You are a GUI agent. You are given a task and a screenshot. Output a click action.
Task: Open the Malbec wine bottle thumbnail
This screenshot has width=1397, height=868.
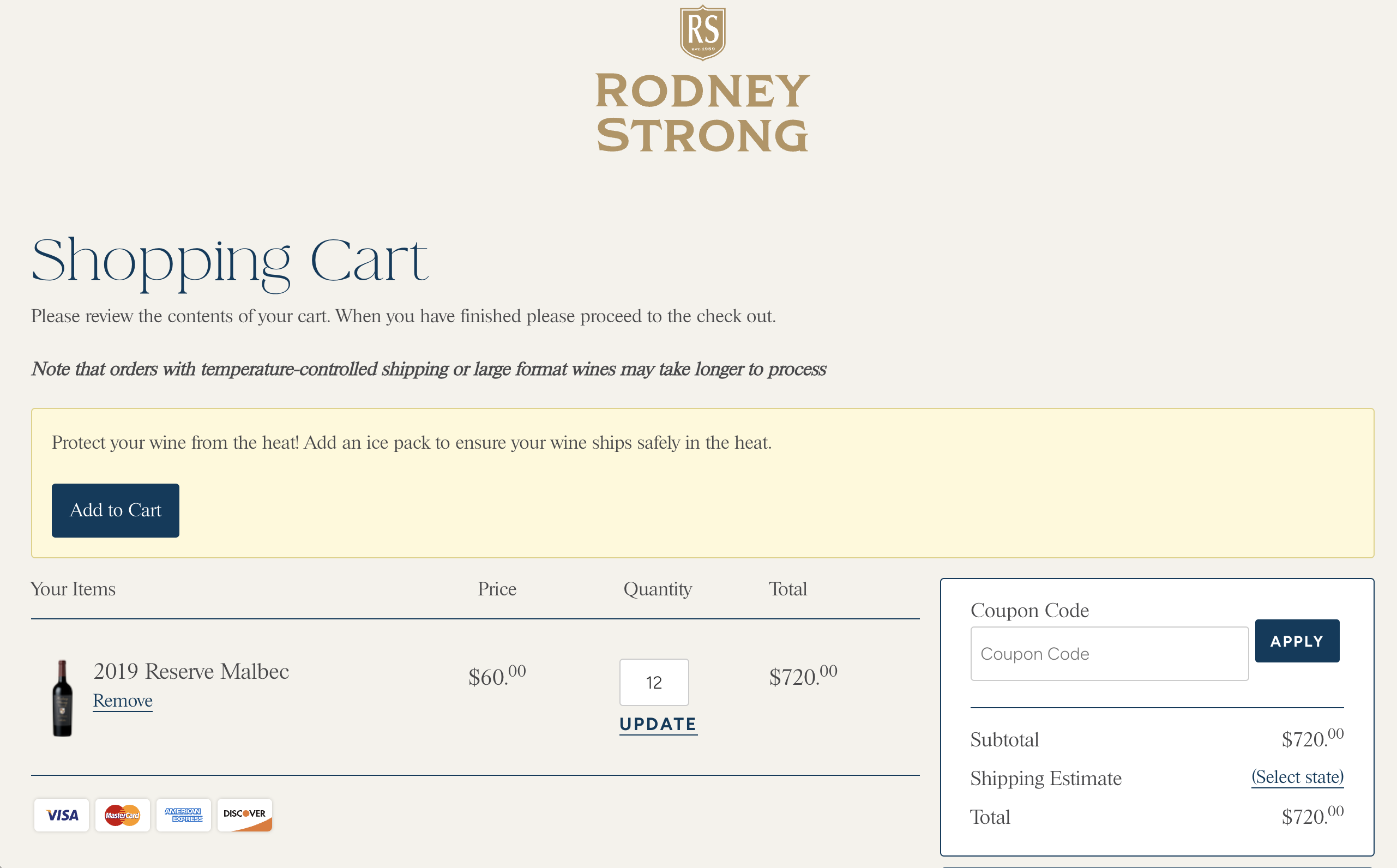[x=63, y=697]
